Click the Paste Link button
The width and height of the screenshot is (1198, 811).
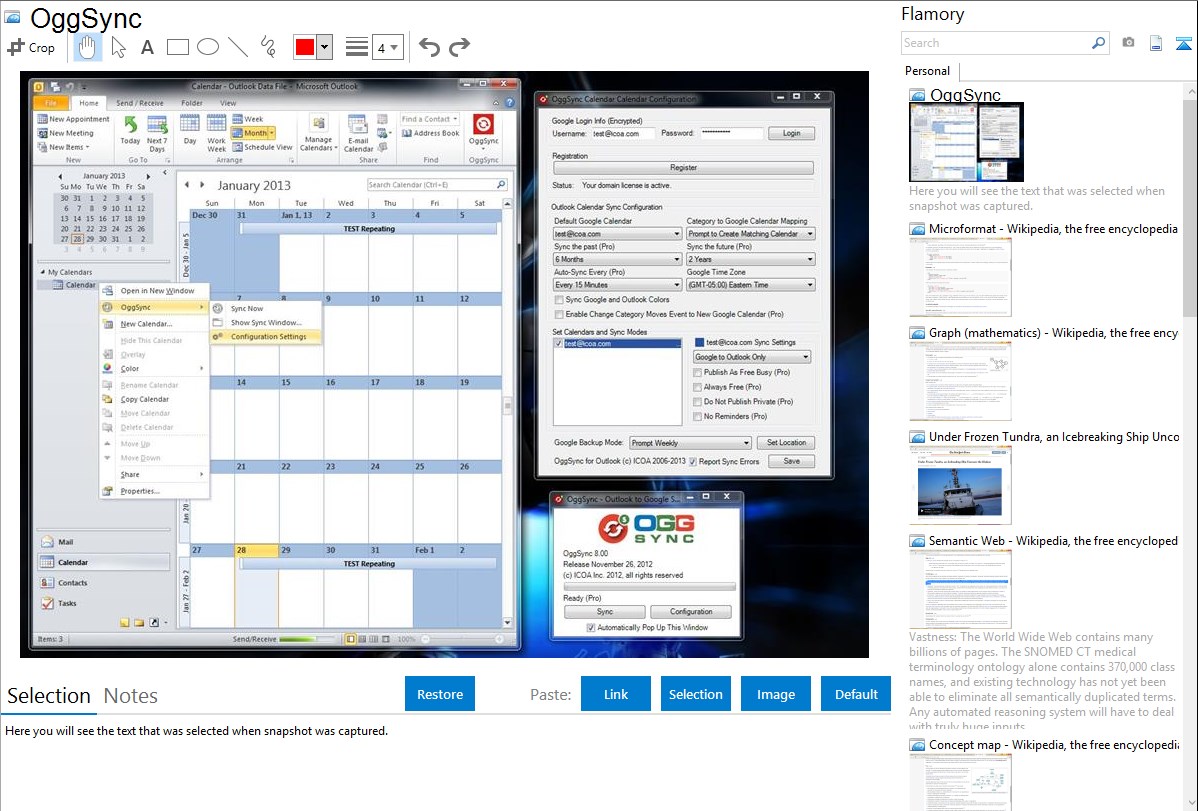[x=616, y=694]
